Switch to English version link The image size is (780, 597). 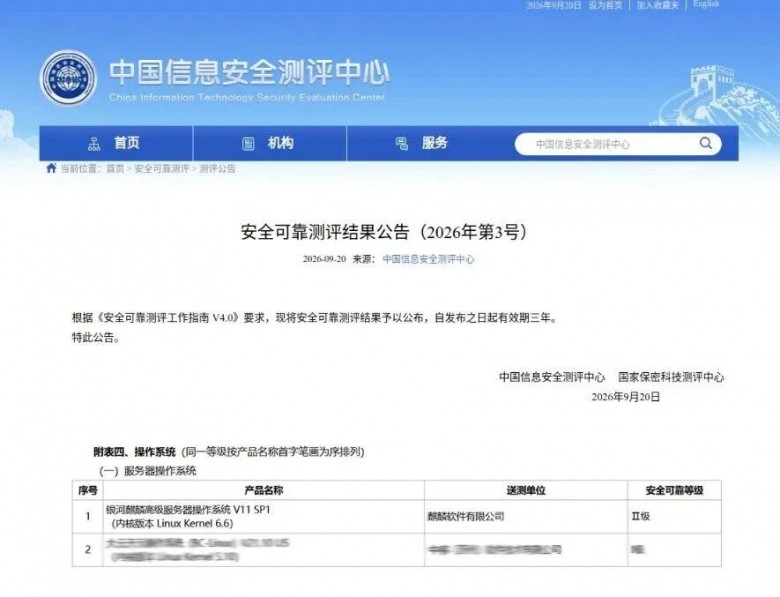[x=706, y=4]
